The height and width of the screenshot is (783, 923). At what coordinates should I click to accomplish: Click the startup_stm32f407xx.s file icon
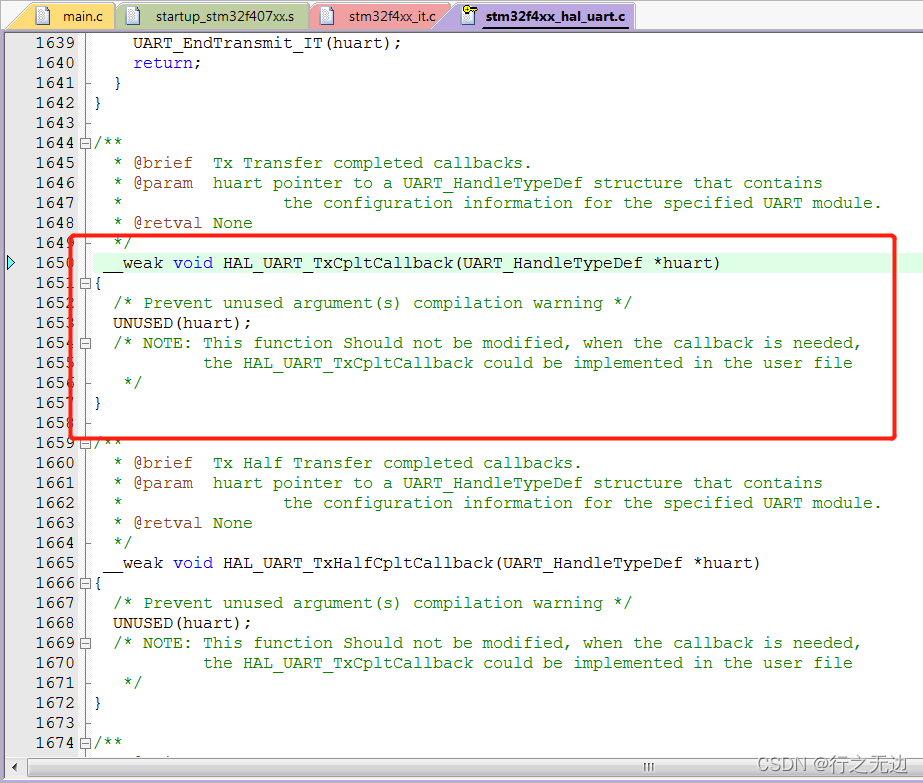pyautogui.click(x=134, y=16)
